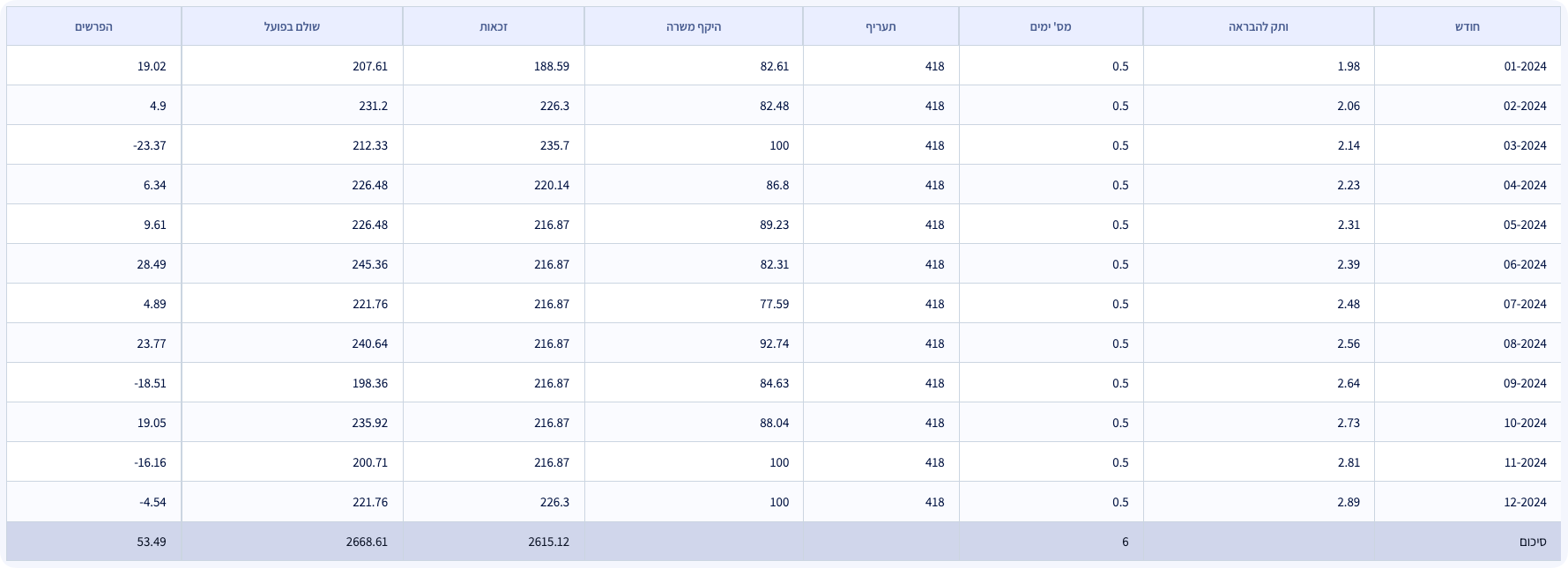The width and height of the screenshot is (1568, 568).
Task: Click the 12-2024 month cell
Action: point(1525,502)
